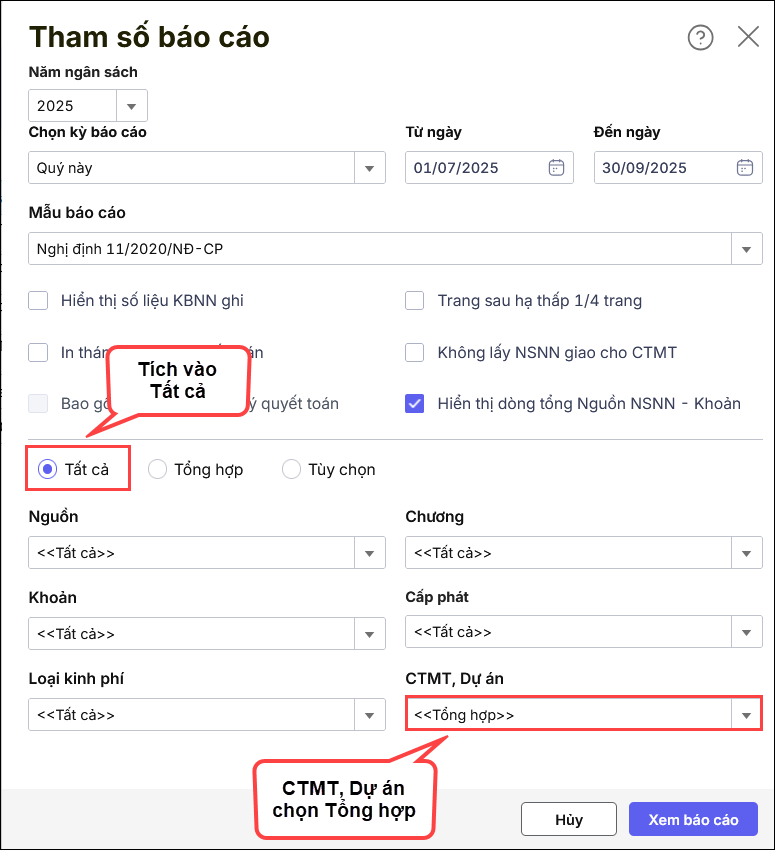Select the Tất cả radio option
This screenshot has height=850, width=775.
(47, 469)
